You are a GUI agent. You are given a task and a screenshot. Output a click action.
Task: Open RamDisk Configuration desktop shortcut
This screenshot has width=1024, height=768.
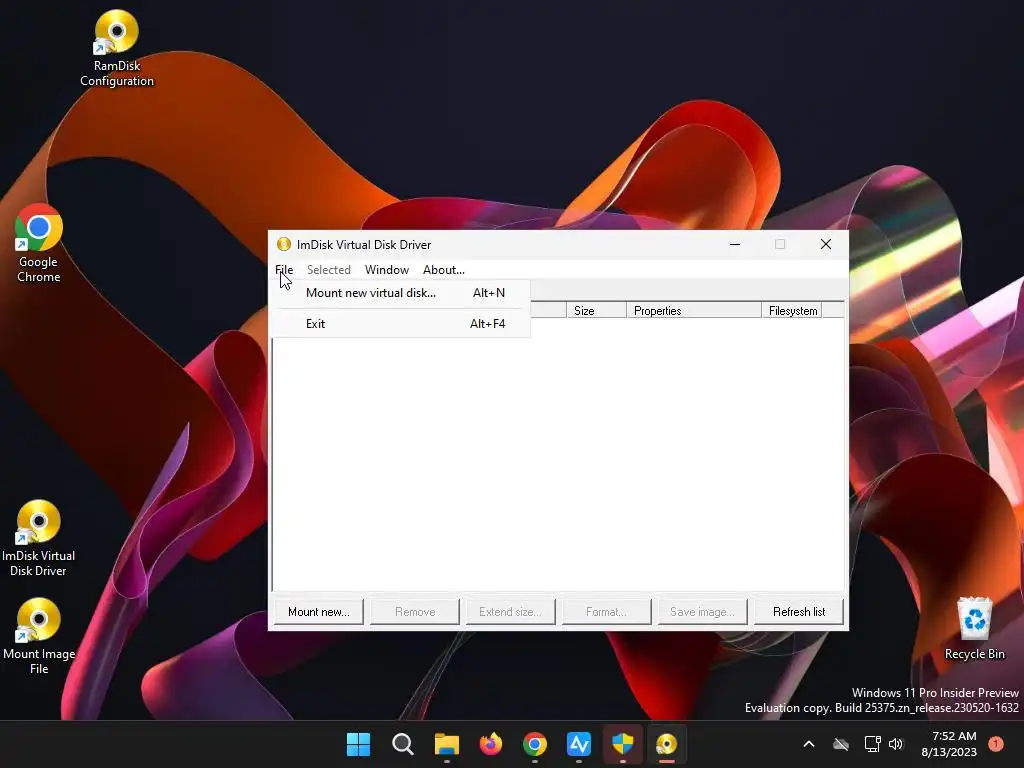pos(117,49)
